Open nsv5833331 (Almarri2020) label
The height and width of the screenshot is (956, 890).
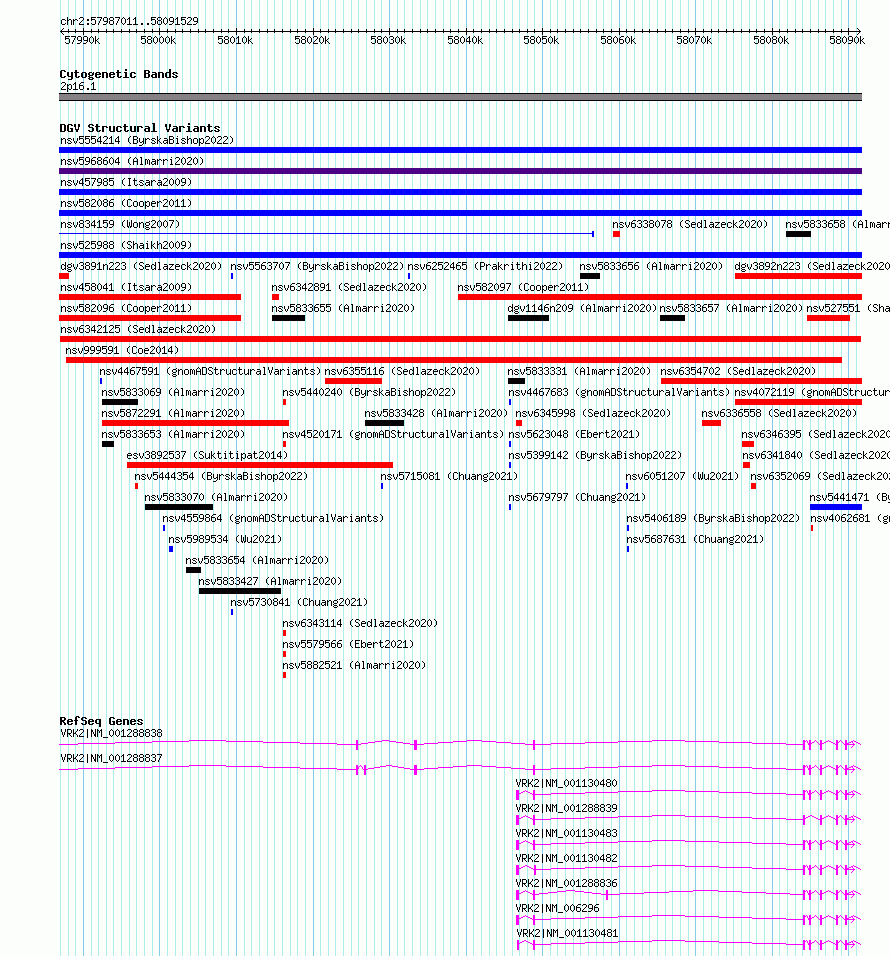579,371
